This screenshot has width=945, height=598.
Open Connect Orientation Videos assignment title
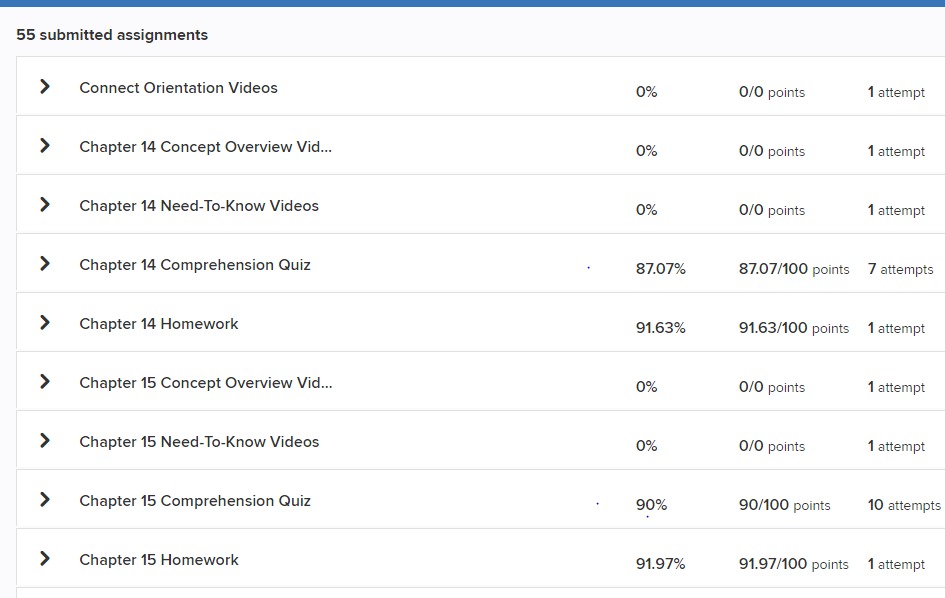tap(178, 88)
